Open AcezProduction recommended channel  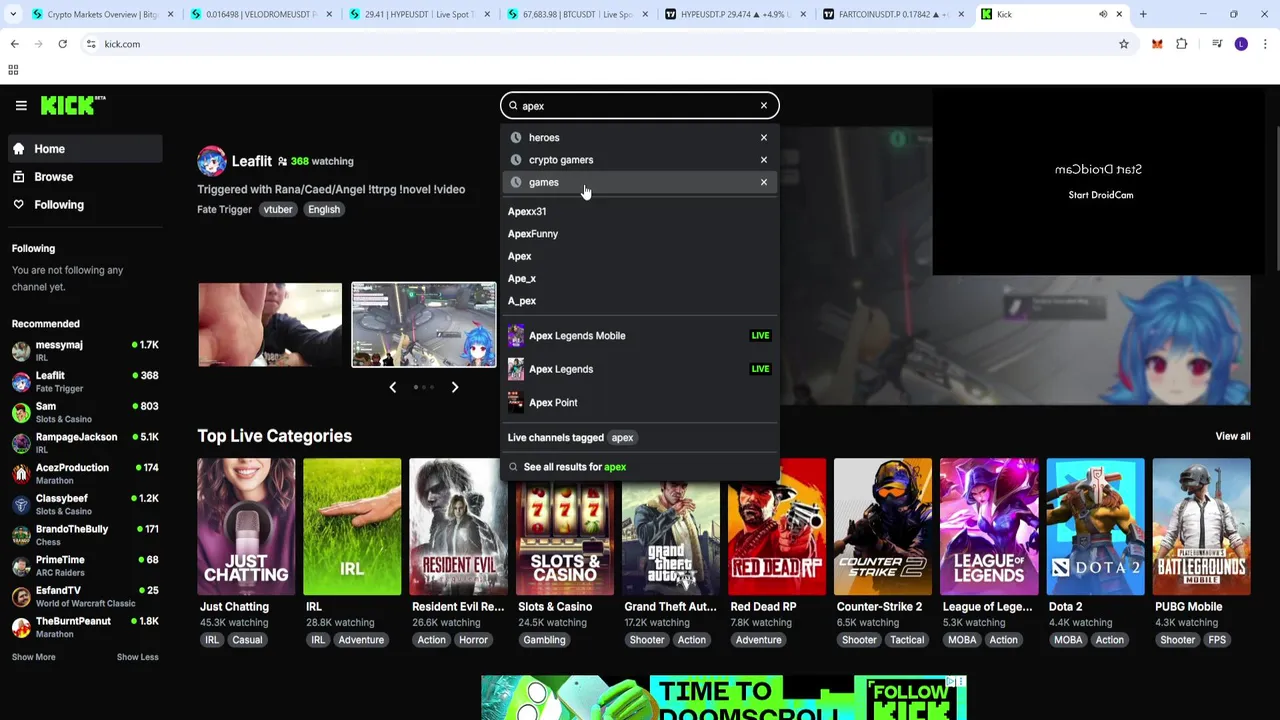tap(84, 474)
